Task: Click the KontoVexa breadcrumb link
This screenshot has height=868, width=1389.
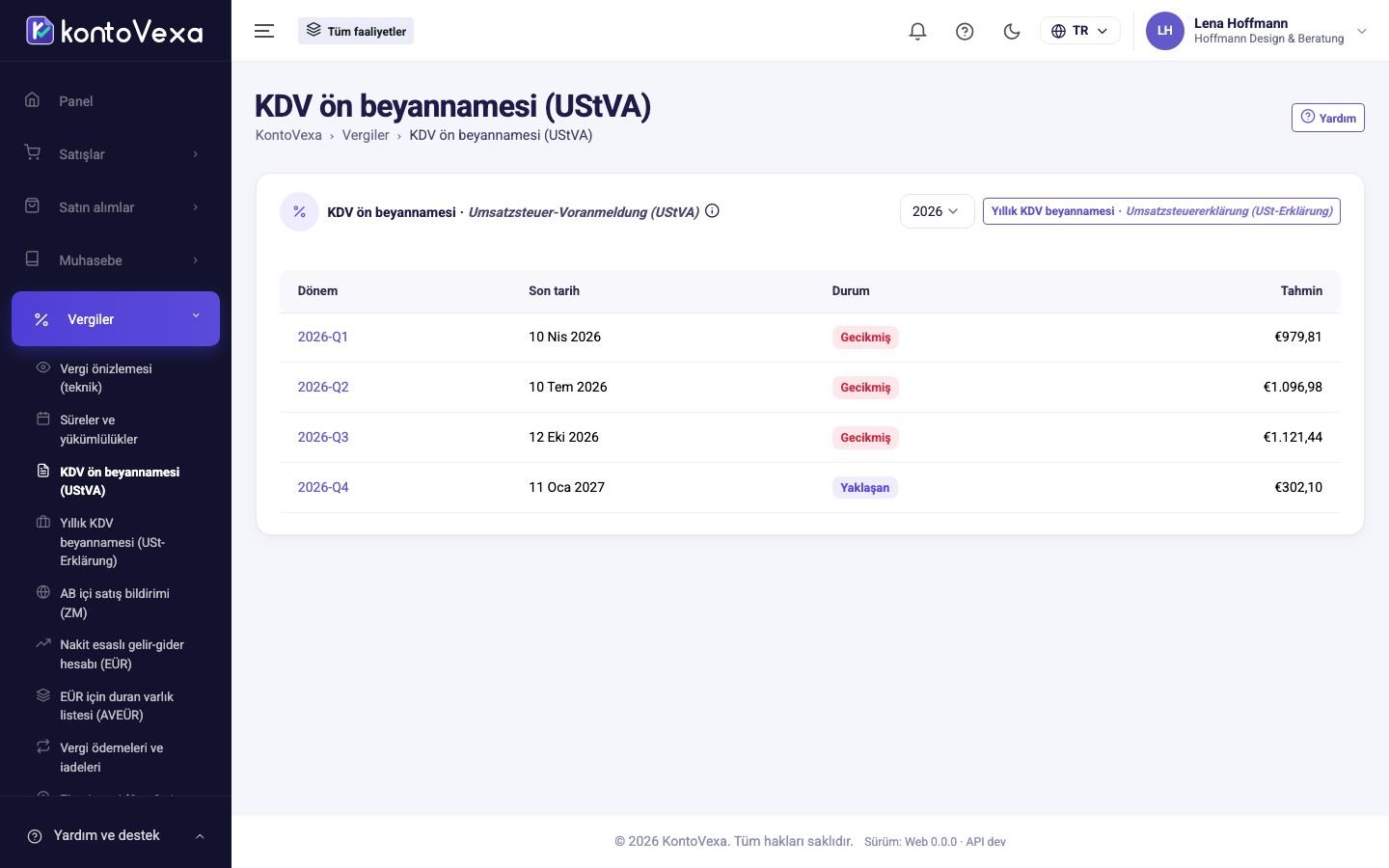Action: pos(288,135)
